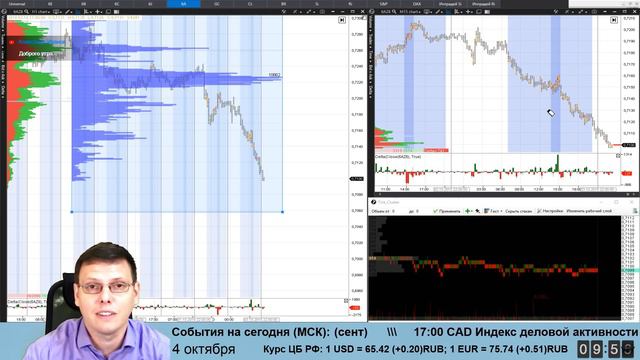This screenshot has height=360, width=640.
Task: Click the speech bubble icon in left chart toolbar
Action: [108, 11]
